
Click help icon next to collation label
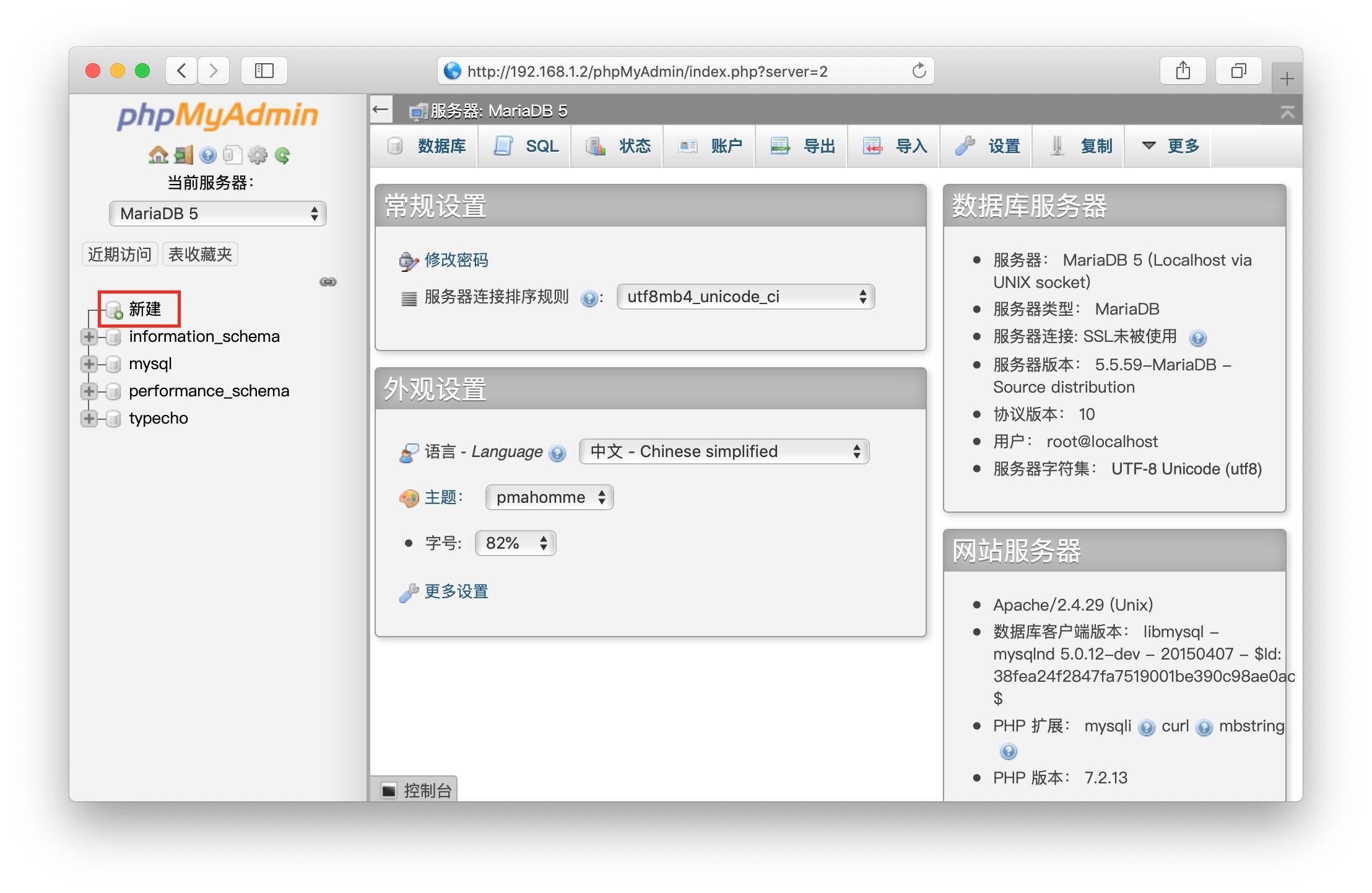589,298
